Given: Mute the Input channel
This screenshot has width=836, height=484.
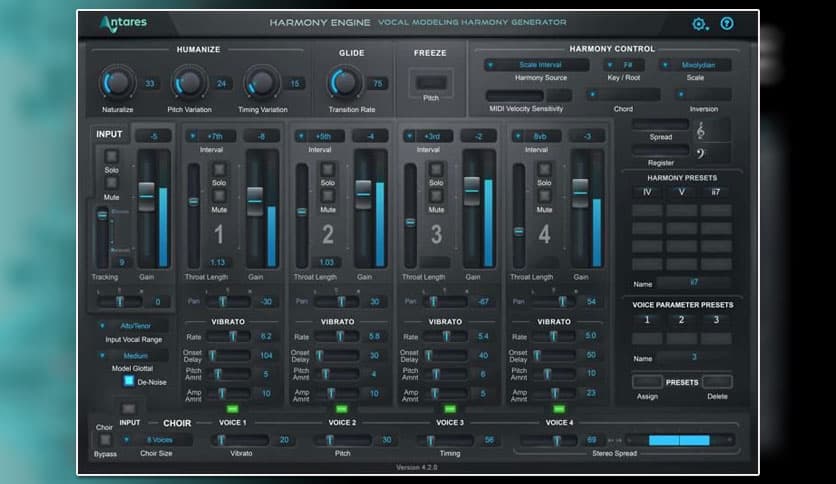Looking at the screenshot, I should tap(111, 183).
